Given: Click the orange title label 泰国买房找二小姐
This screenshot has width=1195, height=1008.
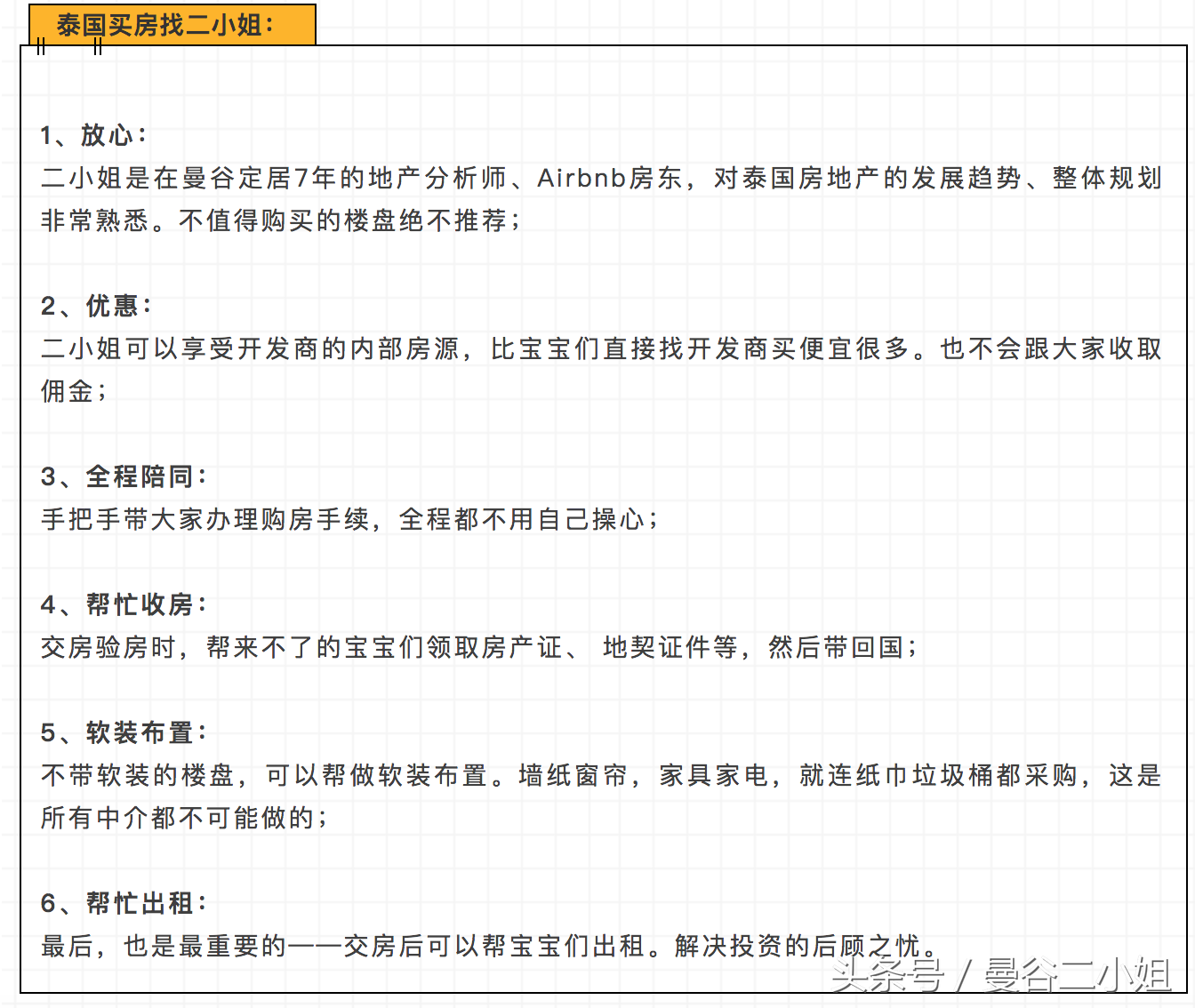Looking at the screenshot, I should click(x=172, y=24).
